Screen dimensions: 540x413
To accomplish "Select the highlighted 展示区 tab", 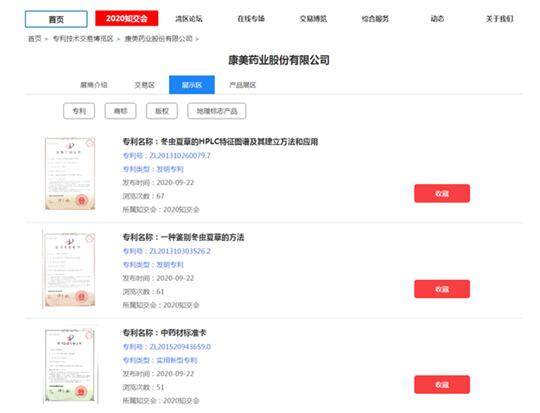I will coord(192,85).
